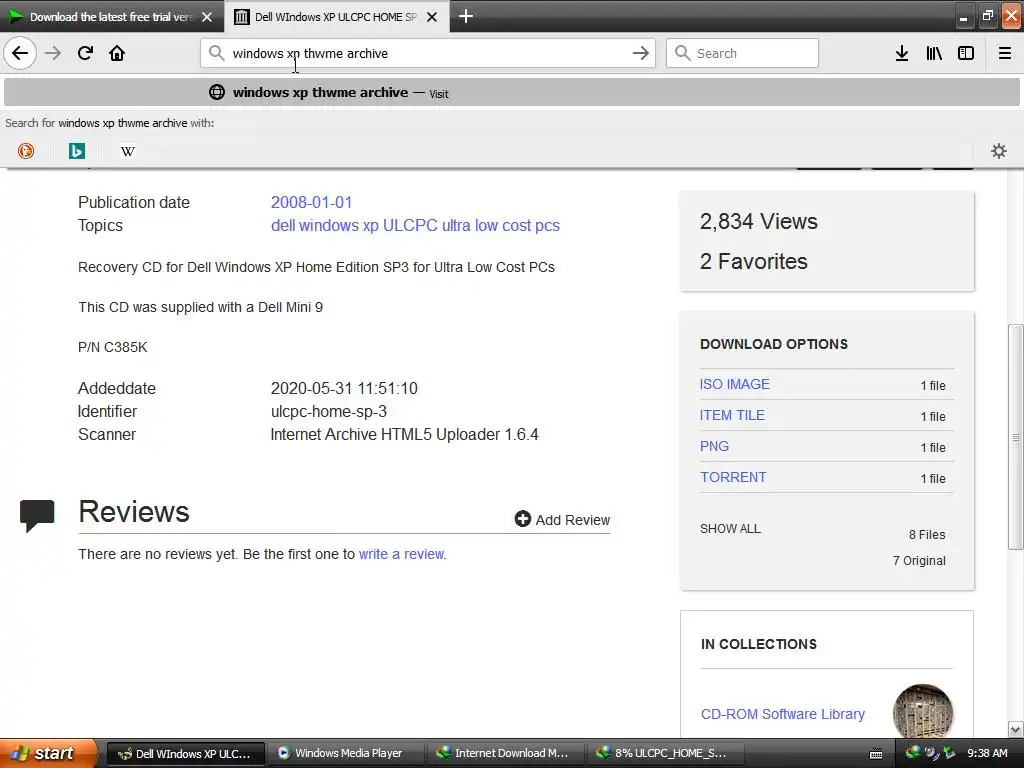
Task: Download the ISO IMAGE option
Action: click(x=735, y=384)
